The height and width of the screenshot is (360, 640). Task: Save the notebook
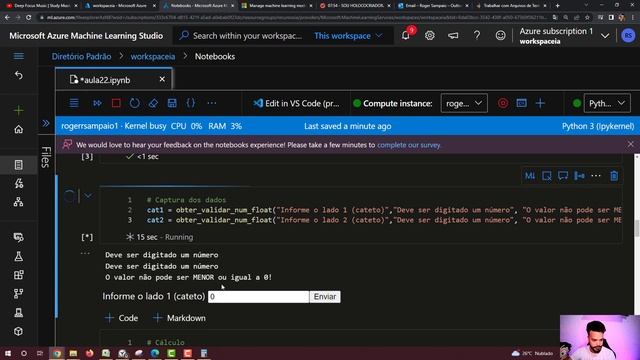(x=172, y=103)
